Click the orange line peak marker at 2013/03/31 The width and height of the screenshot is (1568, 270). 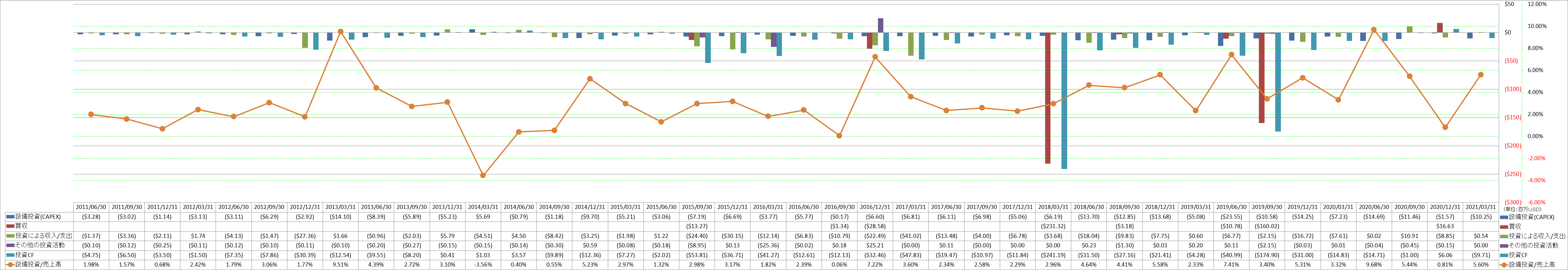(340, 31)
